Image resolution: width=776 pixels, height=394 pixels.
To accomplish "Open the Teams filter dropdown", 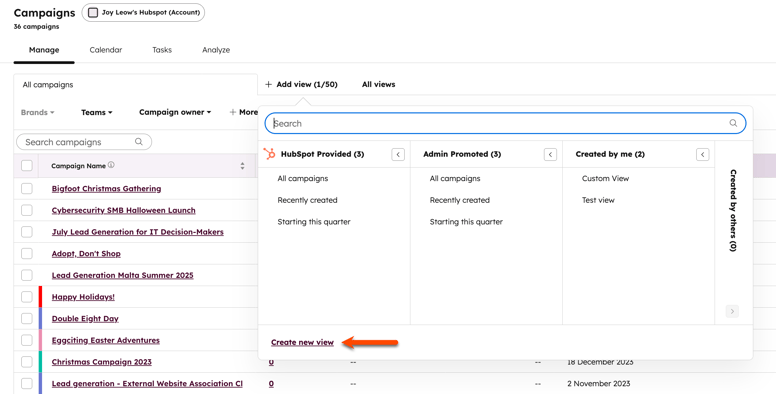I will (97, 112).
